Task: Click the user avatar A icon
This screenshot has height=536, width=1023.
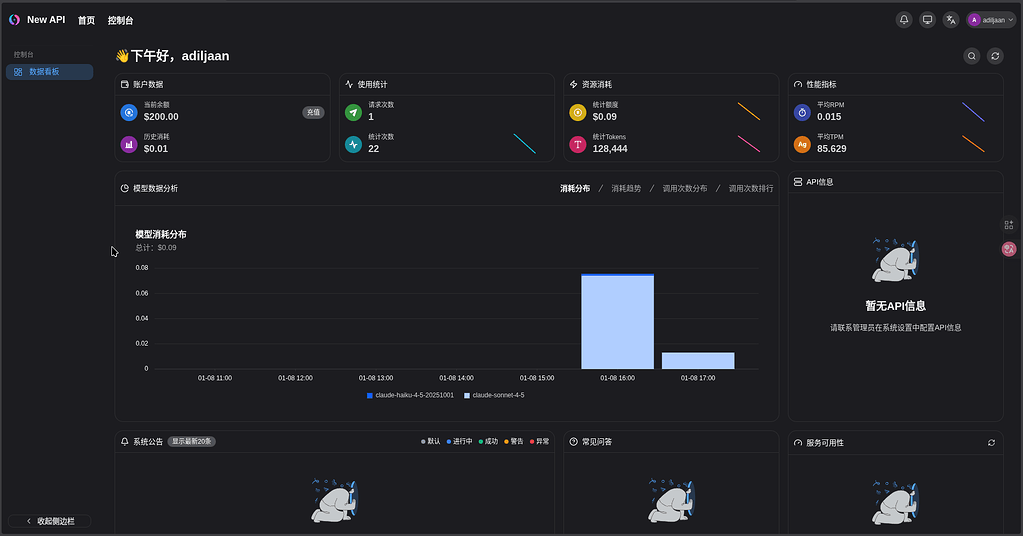Action: click(974, 20)
